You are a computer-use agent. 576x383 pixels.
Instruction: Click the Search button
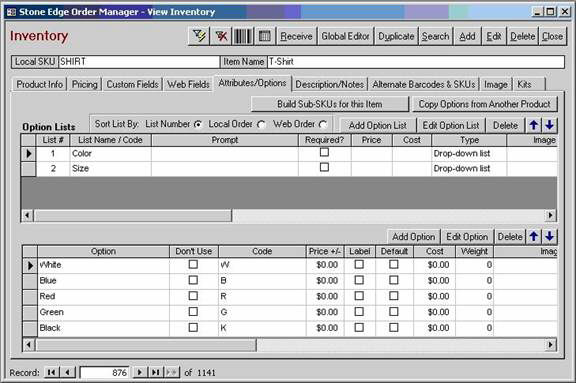click(x=435, y=36)
